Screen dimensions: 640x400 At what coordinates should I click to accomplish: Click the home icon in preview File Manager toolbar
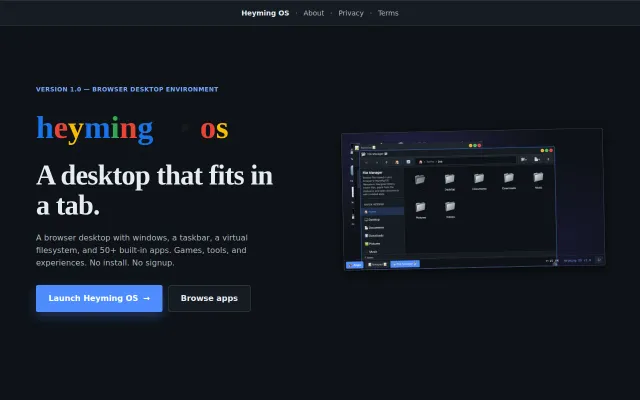point(397,162)
